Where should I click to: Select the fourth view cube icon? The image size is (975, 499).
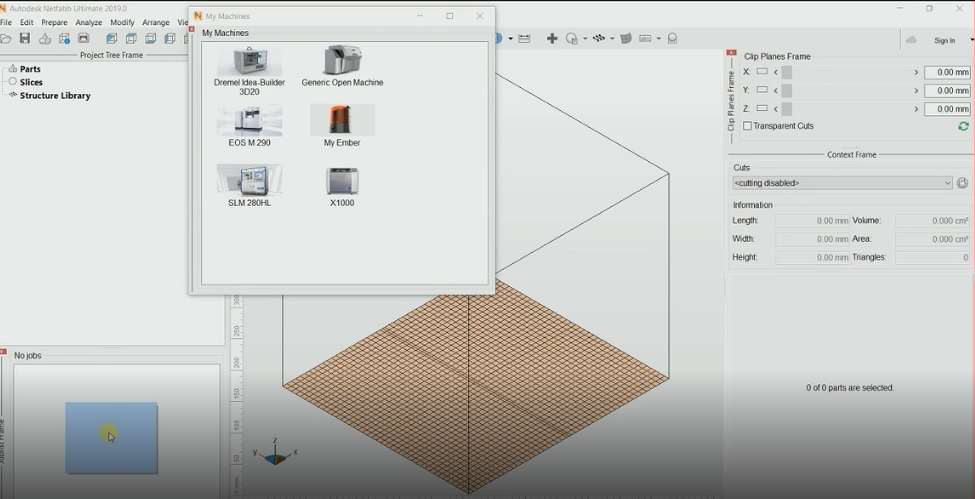pos(170,39)
